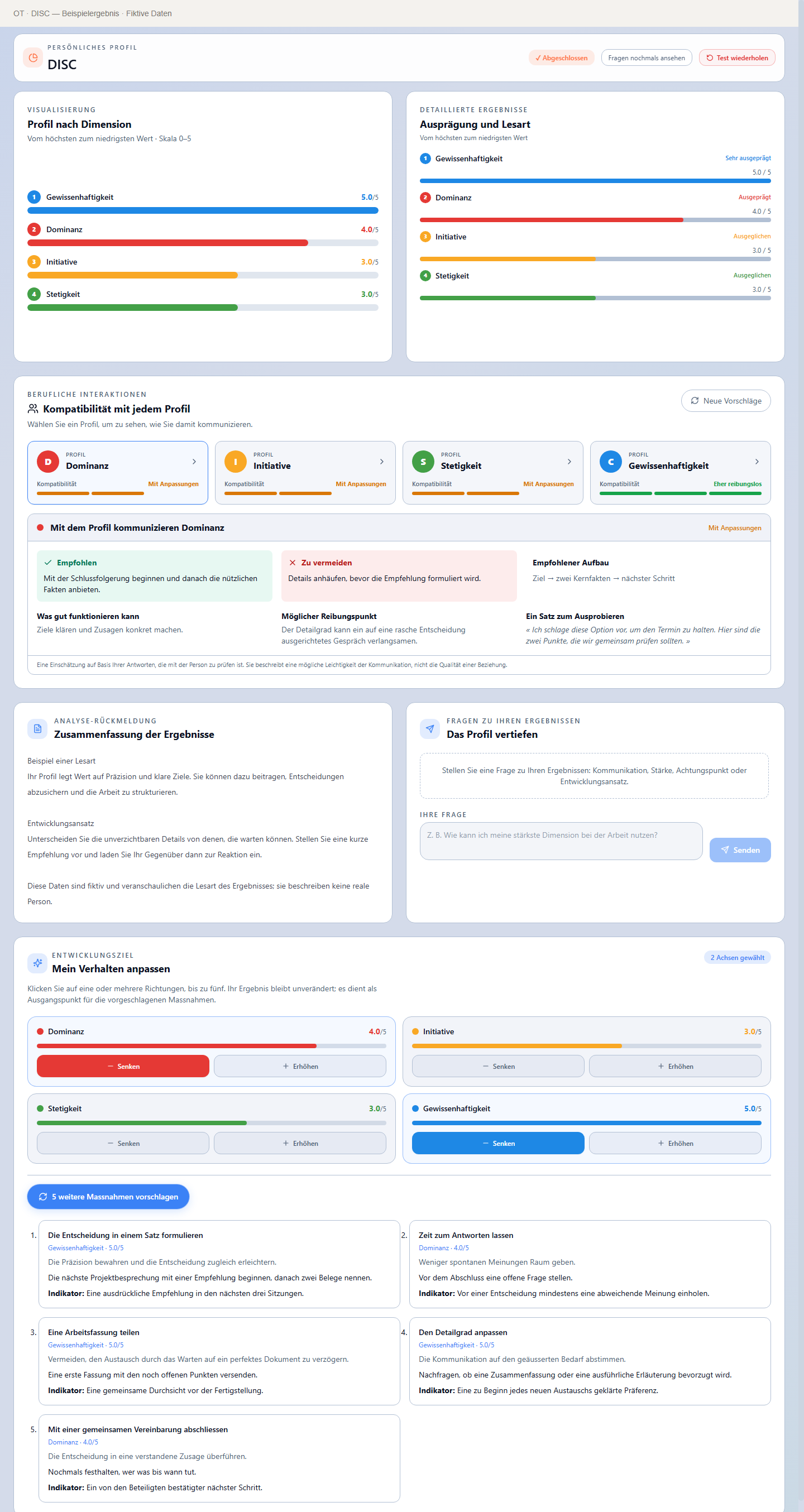Click rank badge 2 next to Dominanz in Detaillierte Ergebnisse
The width and height of the screenshot is (804, 1512).
pyautogui.click(x=425, y=197)
